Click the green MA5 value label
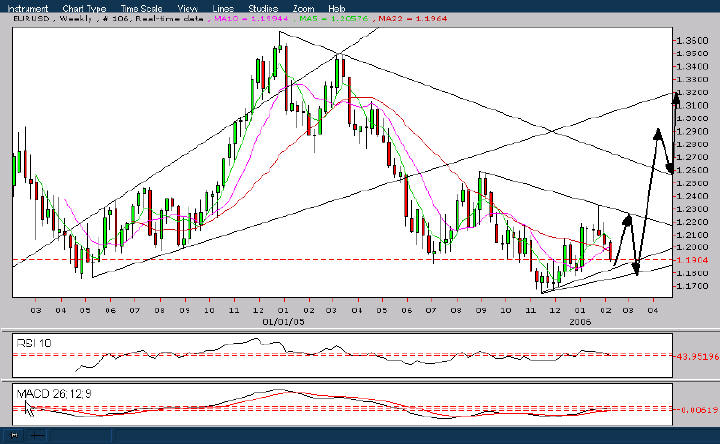 (334, 19)
